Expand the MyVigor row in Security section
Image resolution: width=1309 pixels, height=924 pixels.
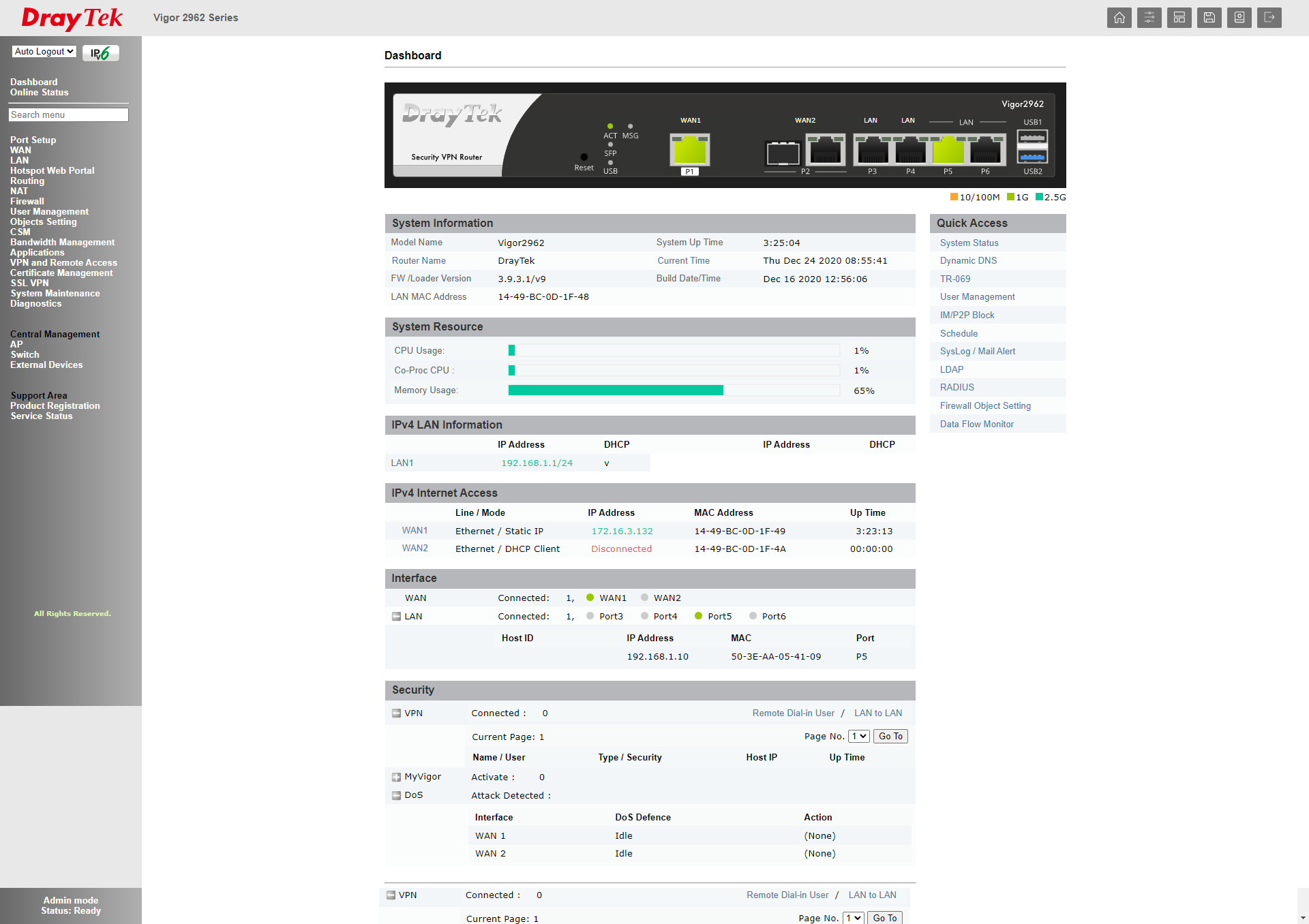pos(396,777)
